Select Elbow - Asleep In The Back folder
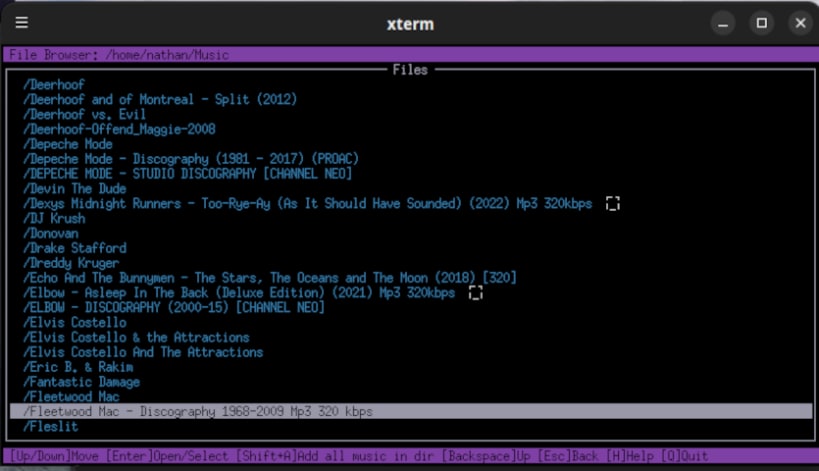Viewport: 819px width, 471px height. 239,293
